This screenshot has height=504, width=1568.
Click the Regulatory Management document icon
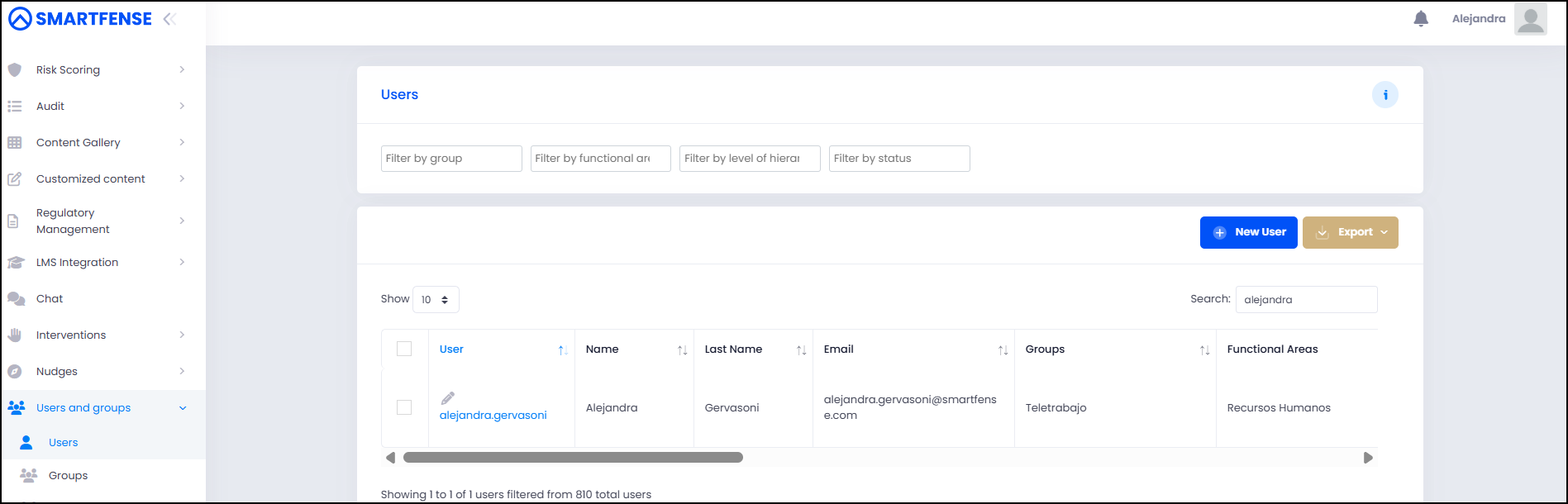[x=13, y=221]
